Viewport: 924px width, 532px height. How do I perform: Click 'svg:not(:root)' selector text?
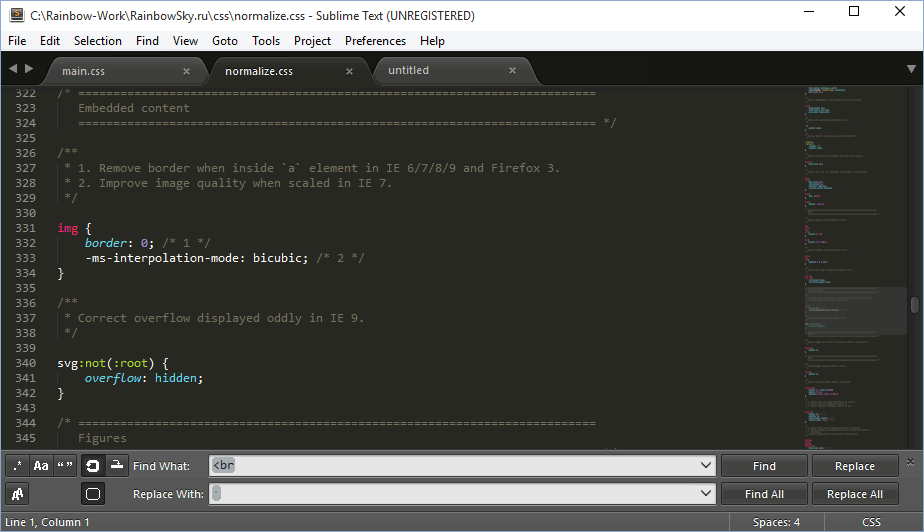pyautogui.click(x=105, y=363)
